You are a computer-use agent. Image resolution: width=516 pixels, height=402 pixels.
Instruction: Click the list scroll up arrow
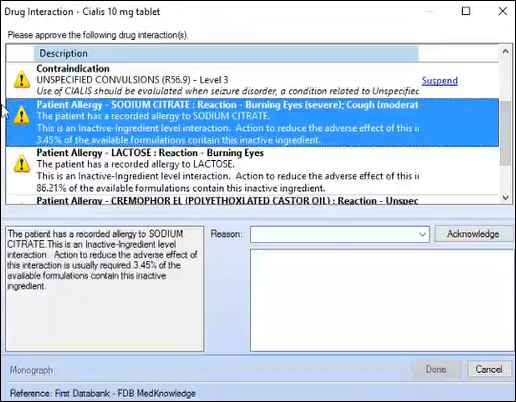point(505,52)
